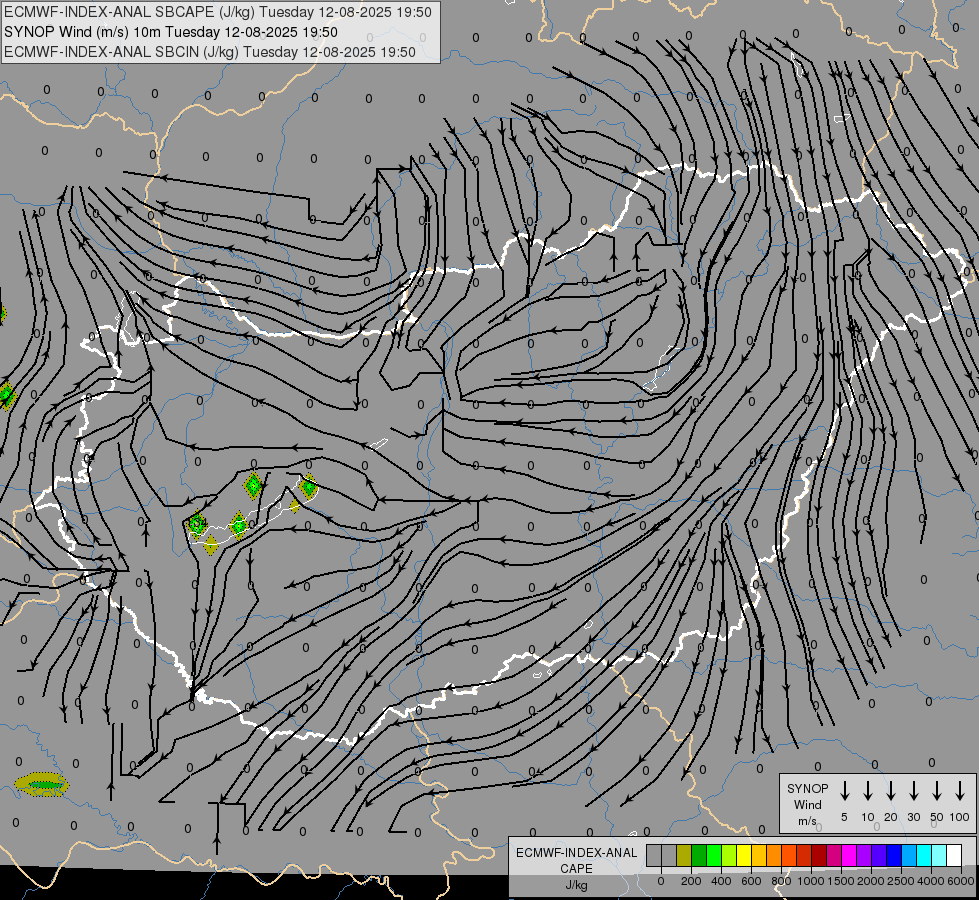Viewport: 979px width, 900px height.
Task: Click the 800 tick label in CAPE legend
Action: [x=781, y=881]
